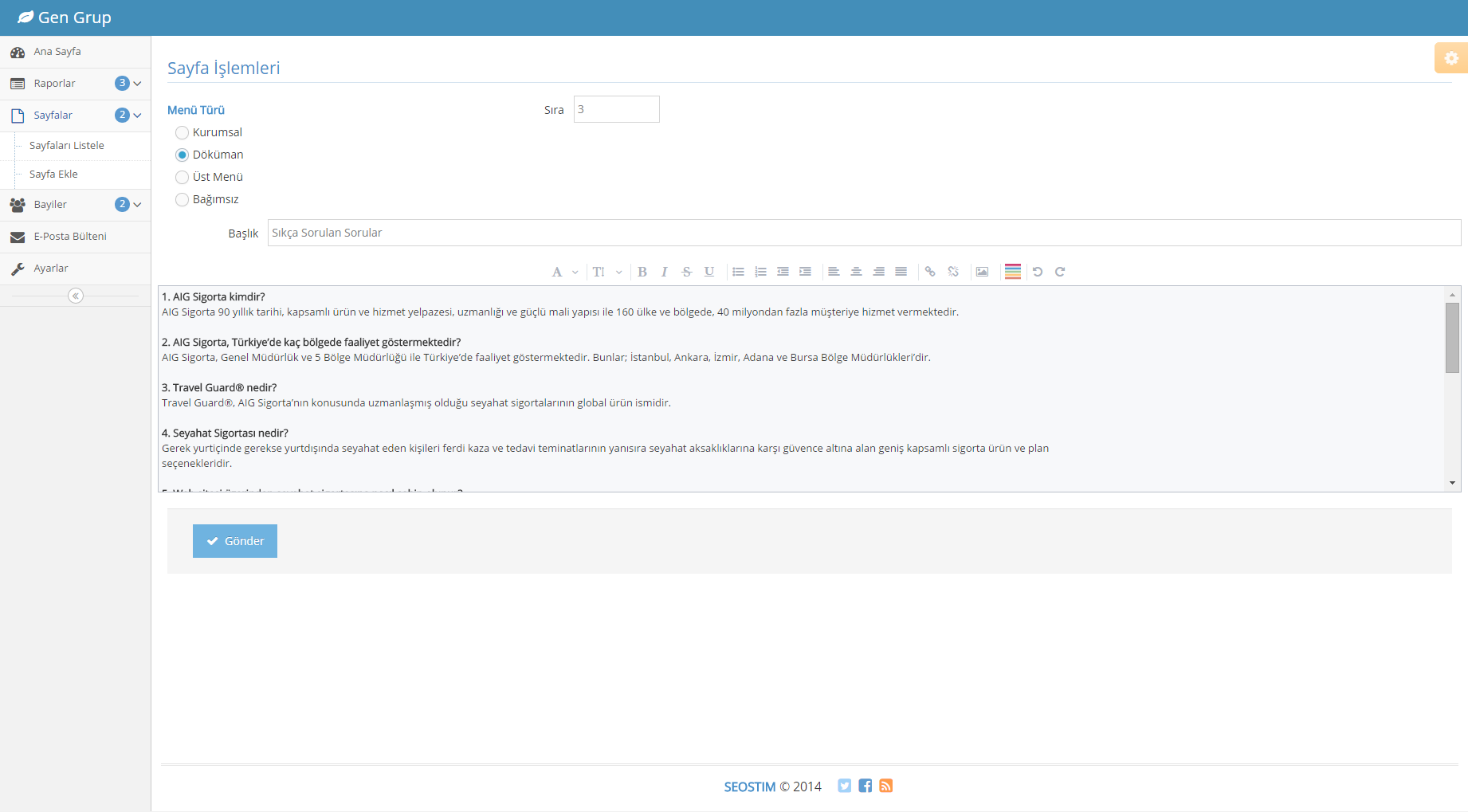Click the Gen Grup leaf logo
Viewport: 1468px width, 812px height.
point(26,17)
